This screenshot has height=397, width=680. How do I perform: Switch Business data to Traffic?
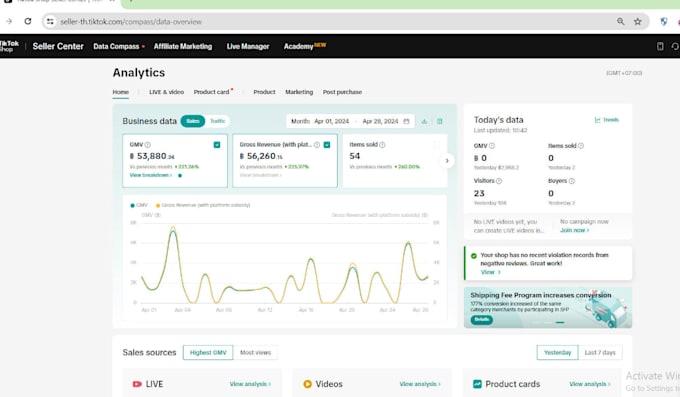(x=218, y=121)
